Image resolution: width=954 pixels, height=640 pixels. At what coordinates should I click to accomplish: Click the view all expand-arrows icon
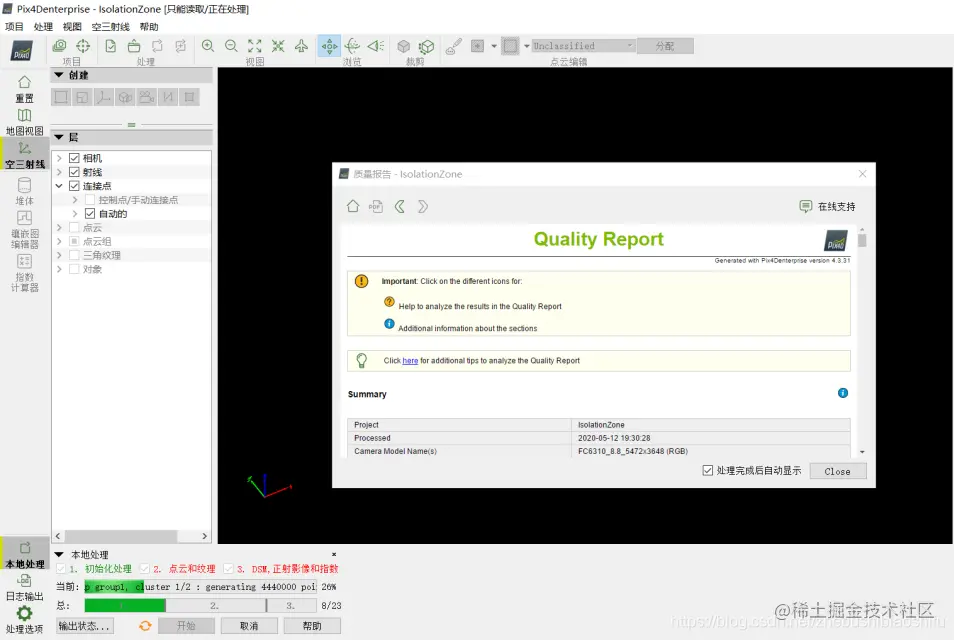pyautogui.click(x=255, y=46)
